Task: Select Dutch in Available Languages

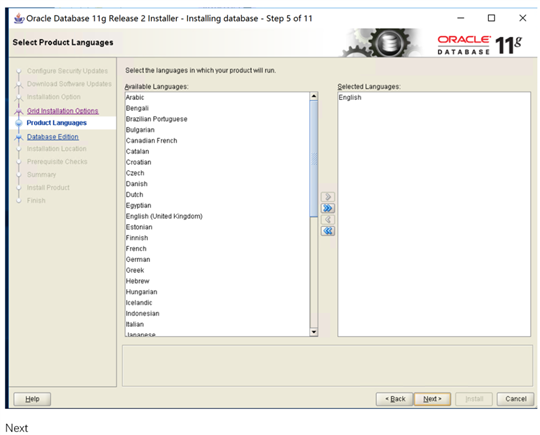Action: (x=217, y=195)
